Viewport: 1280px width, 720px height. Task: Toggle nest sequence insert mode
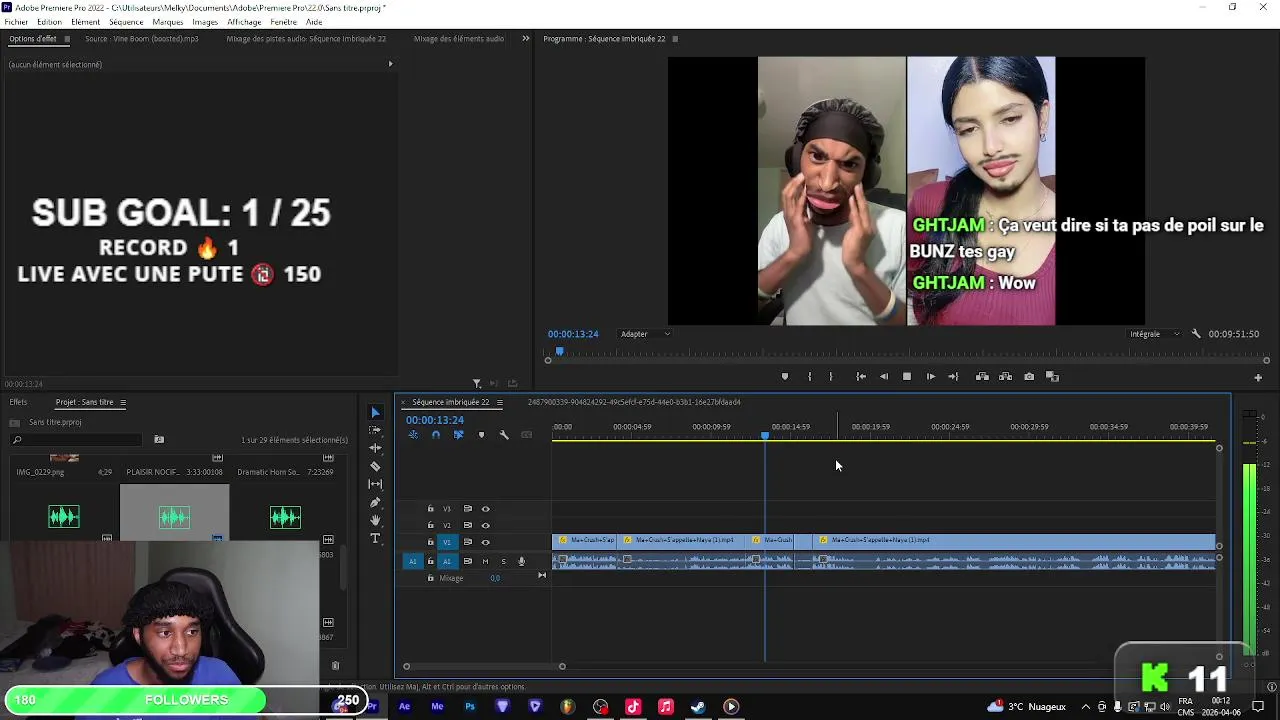pyautogui.click(x=413, y=435)
